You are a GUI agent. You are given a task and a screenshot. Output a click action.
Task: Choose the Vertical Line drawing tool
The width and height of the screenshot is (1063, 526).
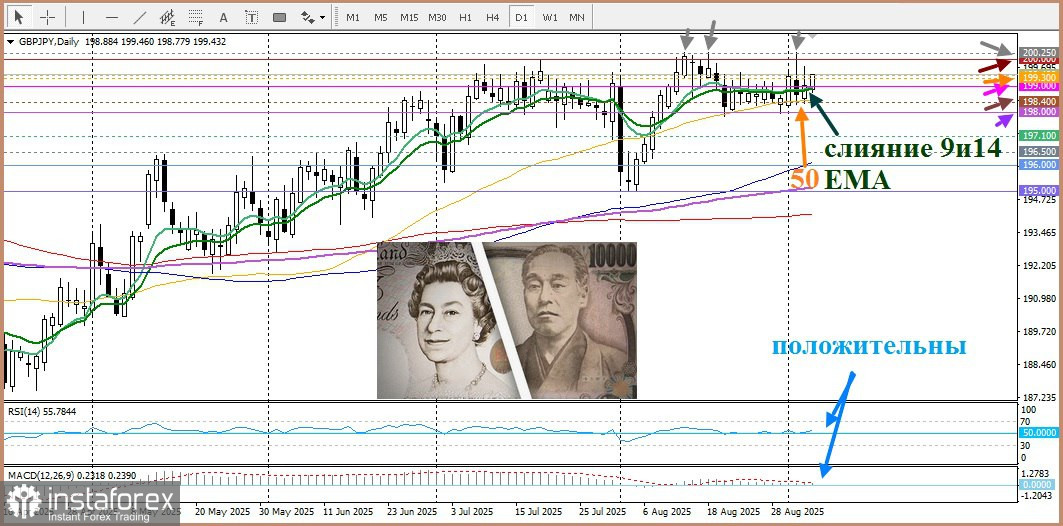click(83, 17)
